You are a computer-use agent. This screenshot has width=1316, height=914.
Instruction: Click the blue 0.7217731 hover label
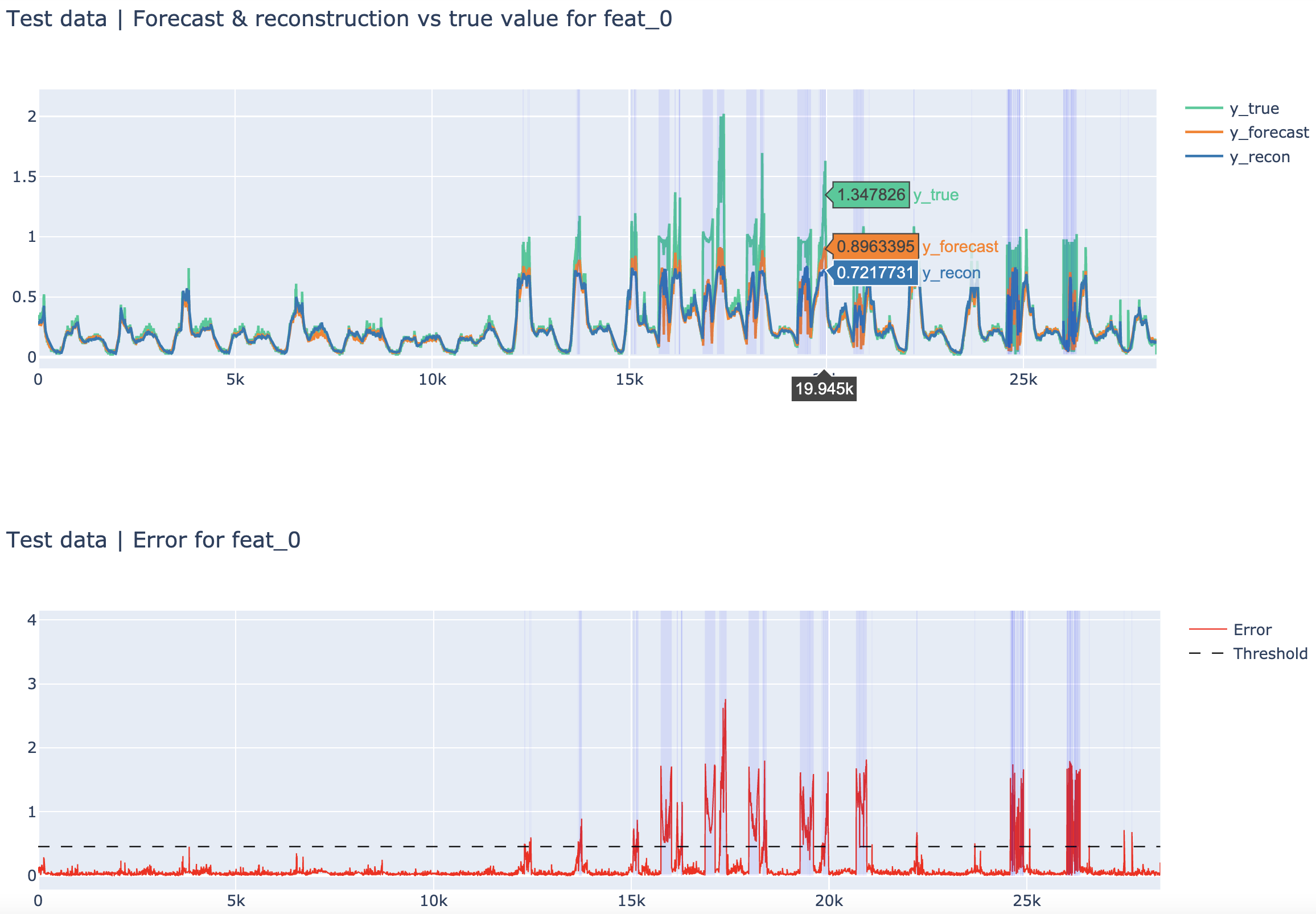coord(874,273)
